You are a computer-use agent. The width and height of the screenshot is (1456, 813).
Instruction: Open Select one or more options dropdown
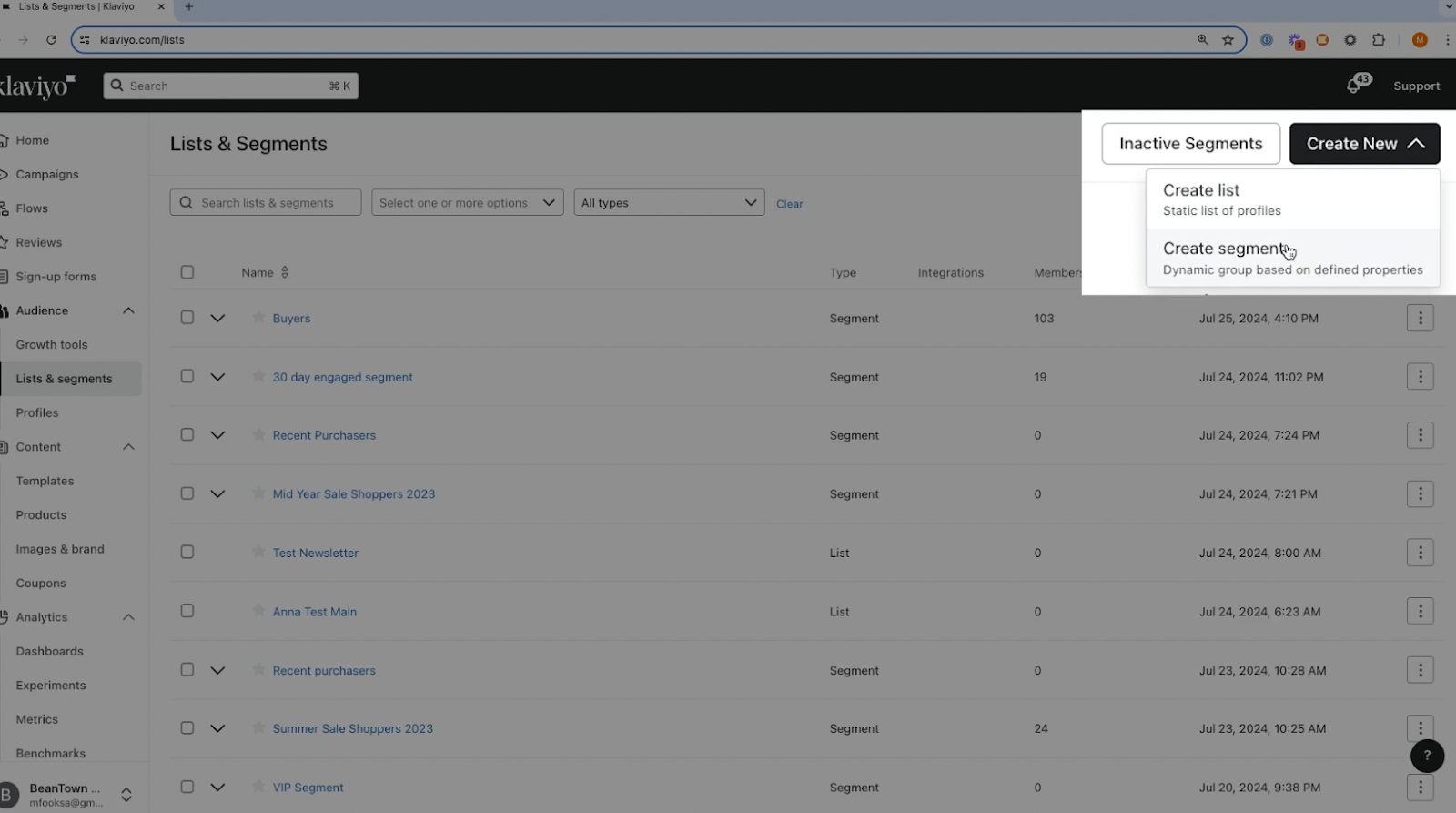pos(468,202)
